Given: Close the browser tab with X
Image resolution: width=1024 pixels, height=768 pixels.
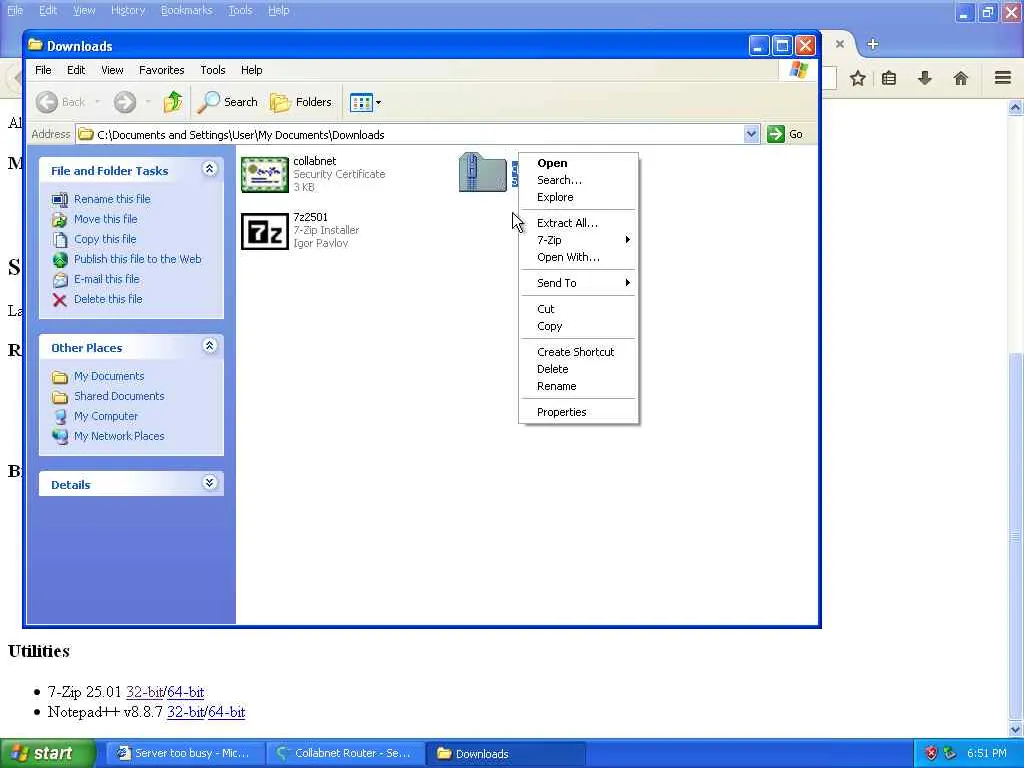Looking at the screenshot, I should [x=840, y=44].
